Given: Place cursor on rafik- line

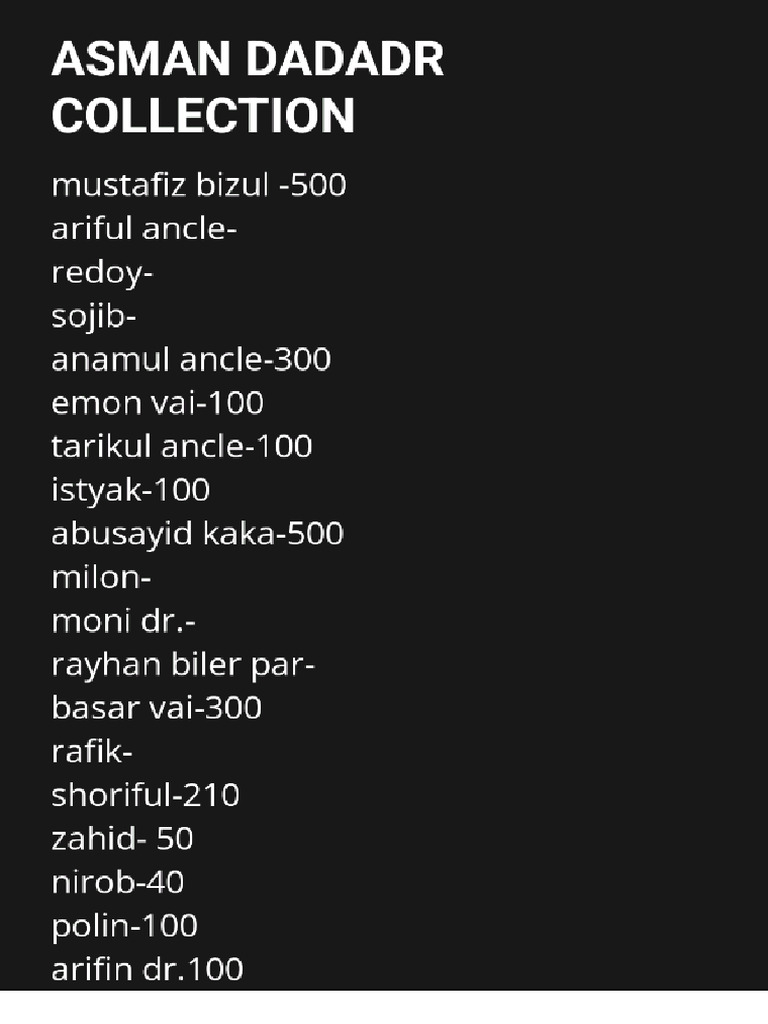Looking at the screenshot, I should (x=91, y=752).
